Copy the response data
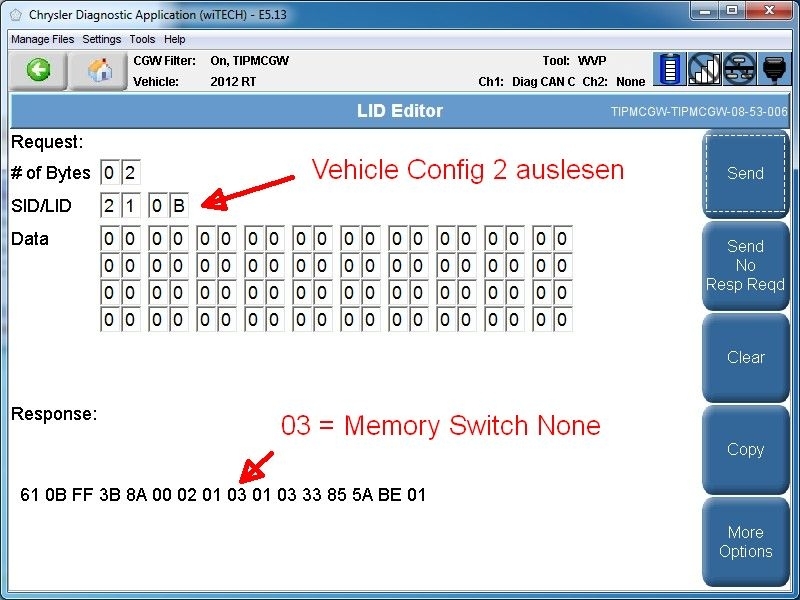Viewport: 800px width, 600px height. (x=745, y=449)
